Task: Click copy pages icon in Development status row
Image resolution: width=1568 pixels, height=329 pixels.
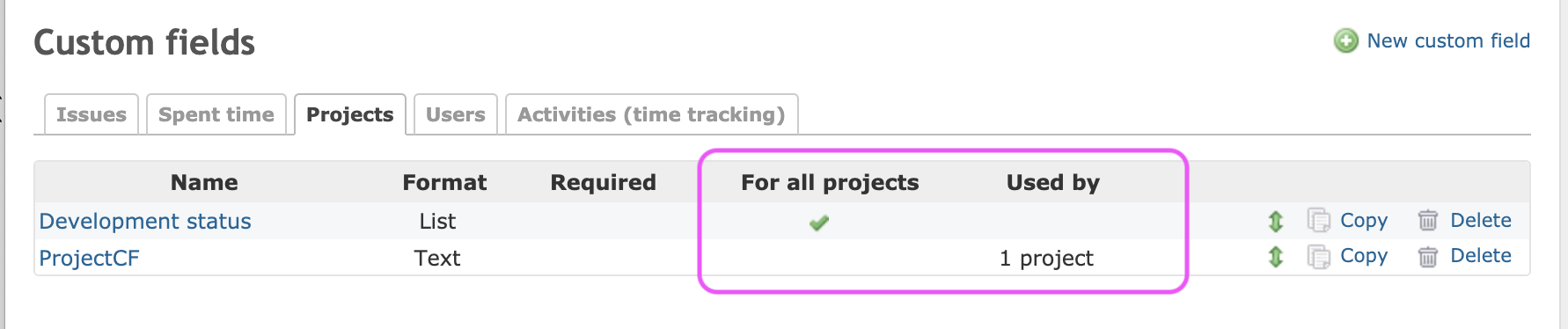Action: [1318, 220]
